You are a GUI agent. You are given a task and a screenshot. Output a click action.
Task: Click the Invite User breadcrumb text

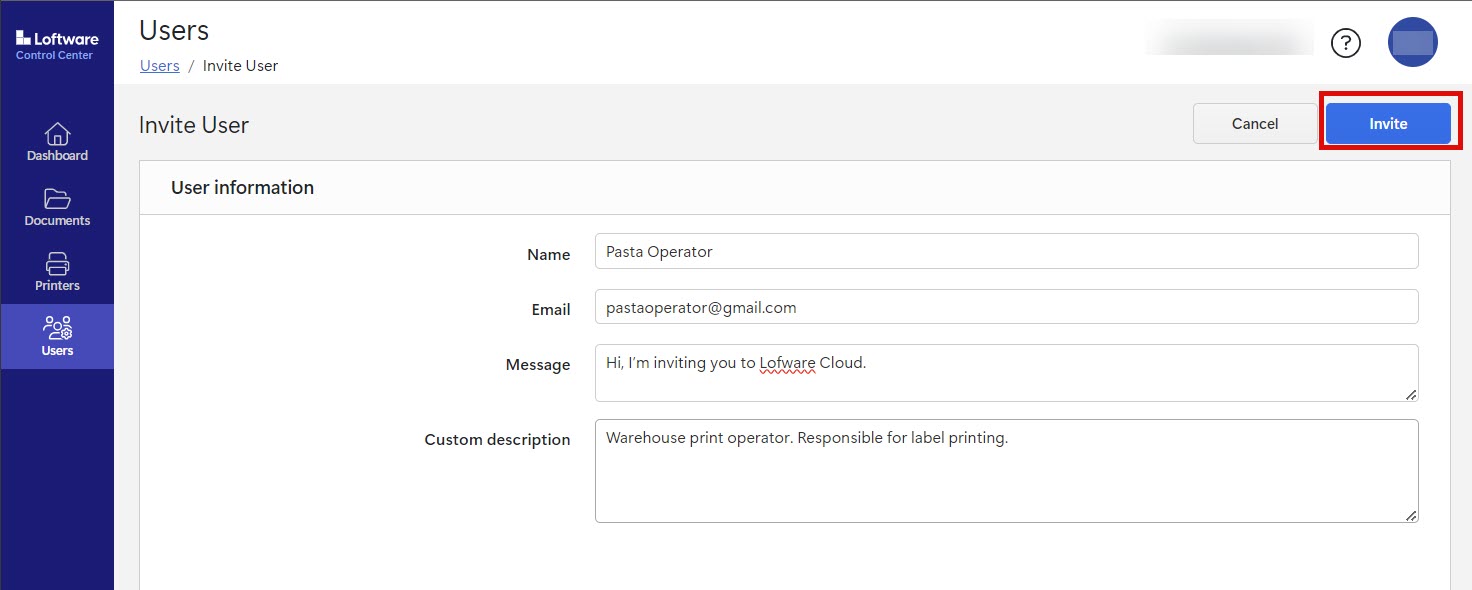pyautogui.click(x=240, y=66)
